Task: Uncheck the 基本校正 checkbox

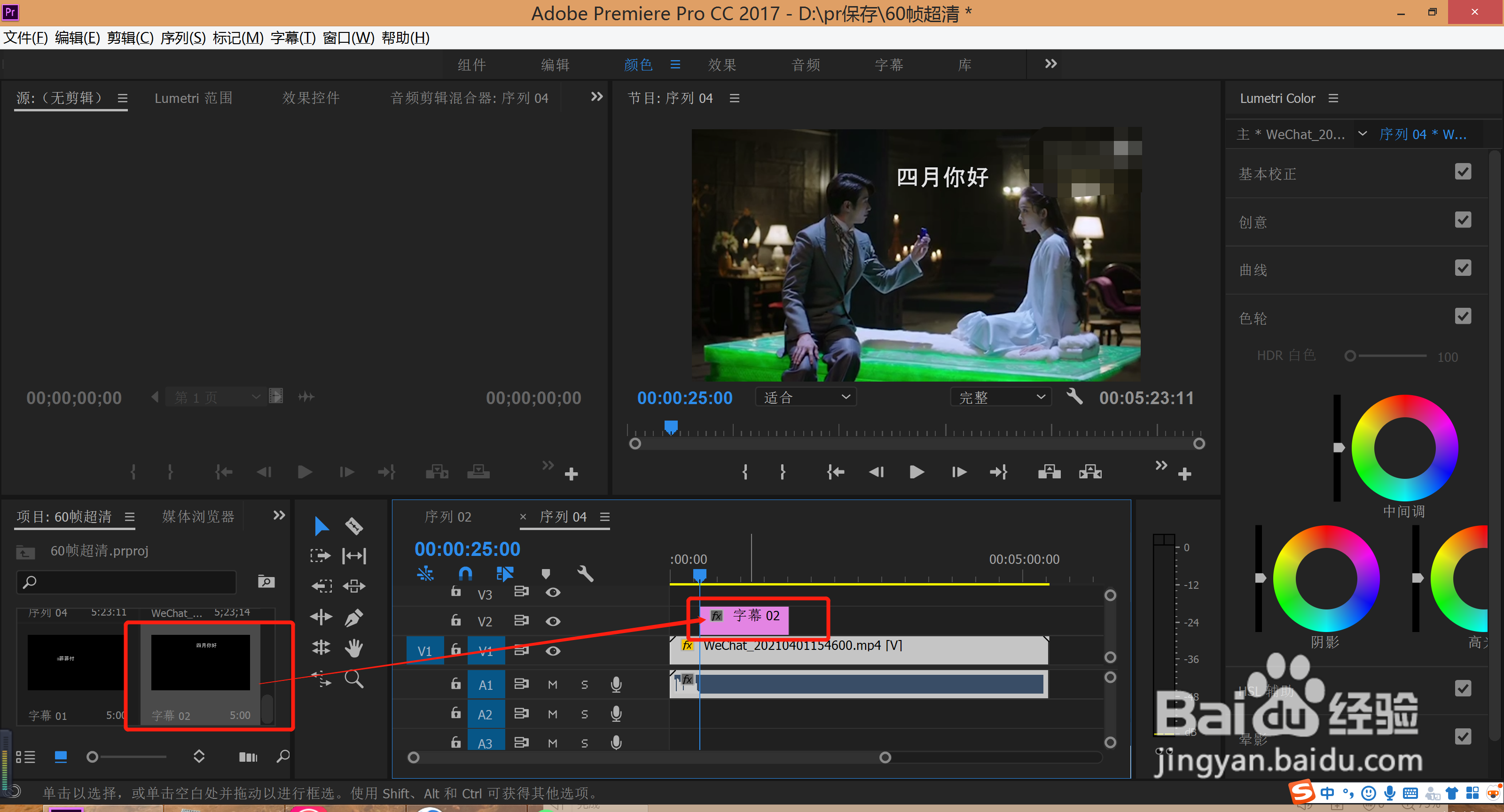Action: [1463, 172]
